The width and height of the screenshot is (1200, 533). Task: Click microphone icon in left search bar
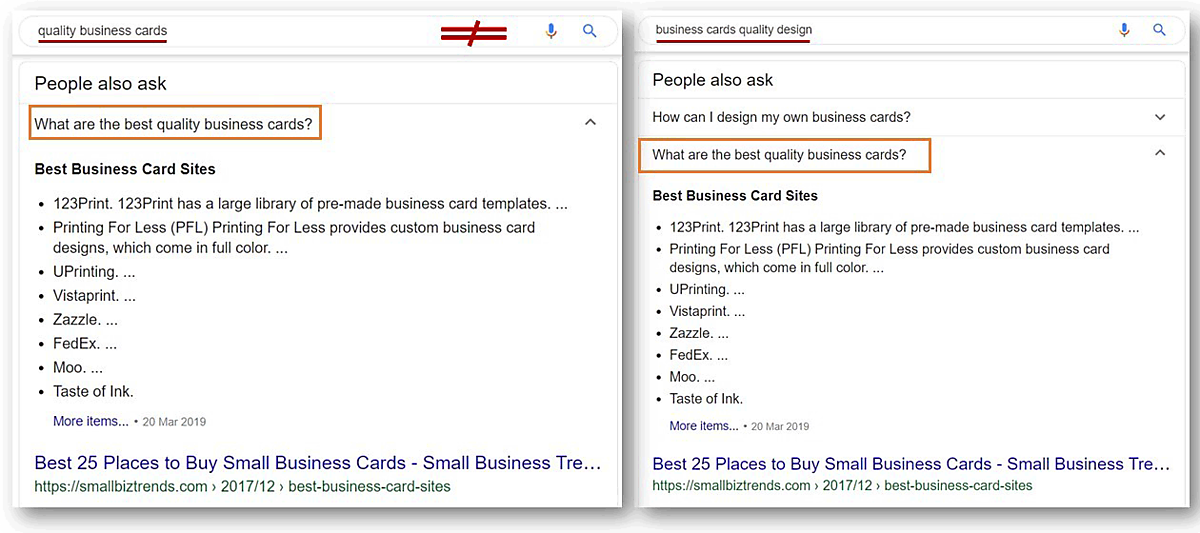[551, 31]
